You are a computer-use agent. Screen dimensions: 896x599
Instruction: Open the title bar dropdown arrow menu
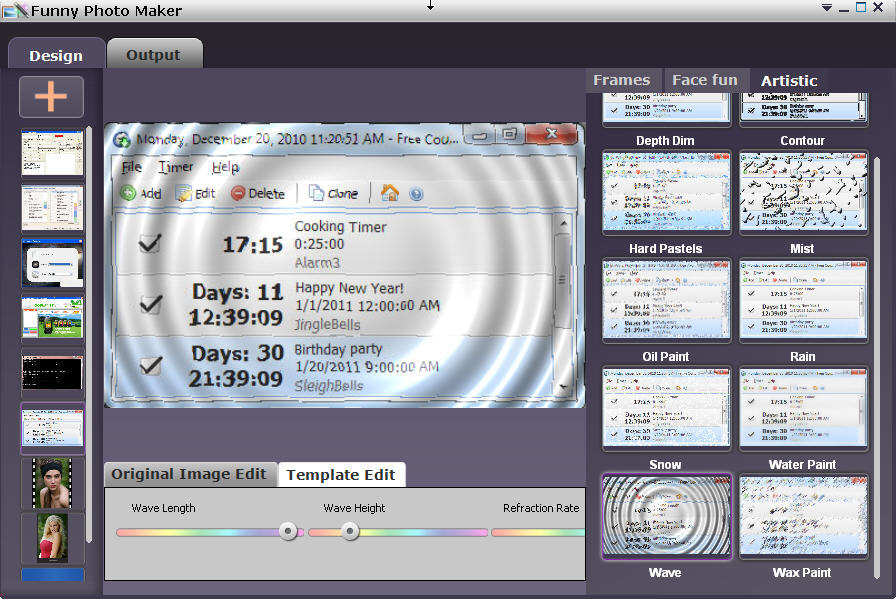pos(826,8)
